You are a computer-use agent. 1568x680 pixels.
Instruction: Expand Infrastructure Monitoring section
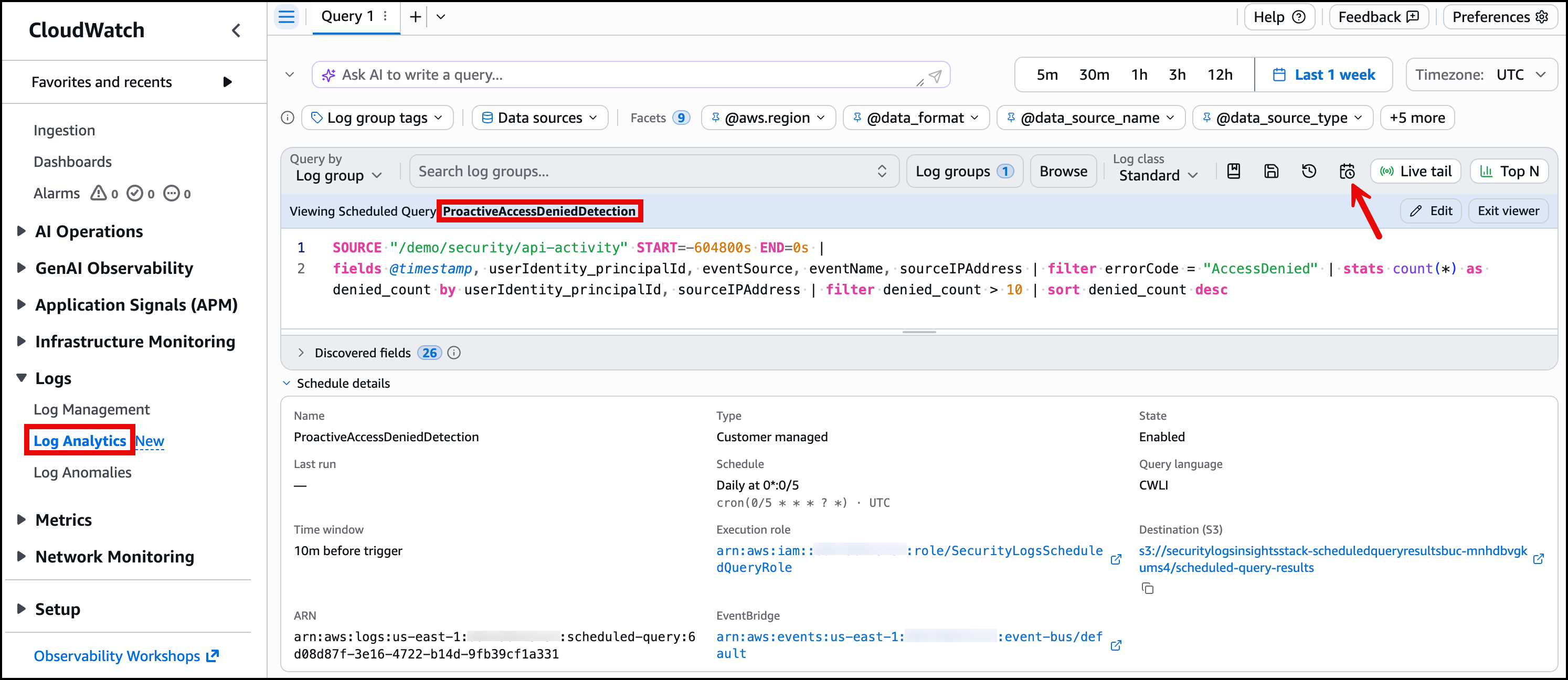pos(22,342)
